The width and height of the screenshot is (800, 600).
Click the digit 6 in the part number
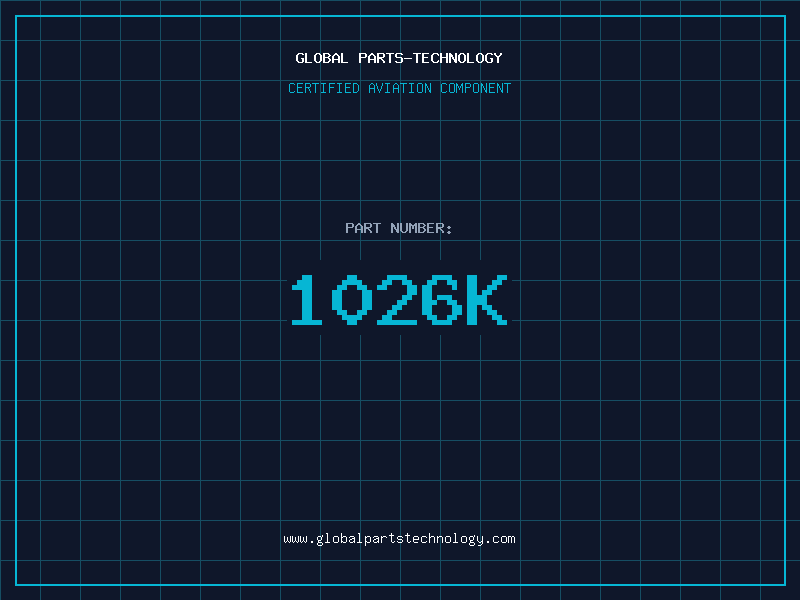[443, 300]
